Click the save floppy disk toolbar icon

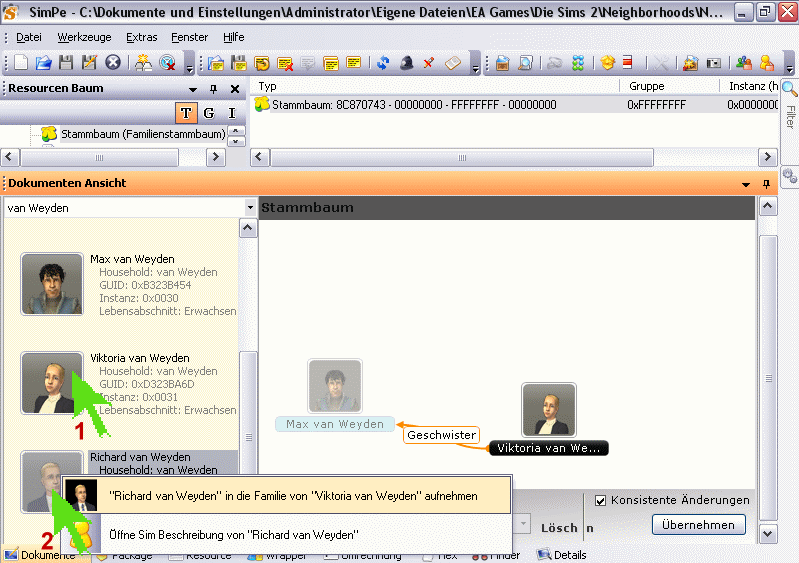tap(66, 63)
